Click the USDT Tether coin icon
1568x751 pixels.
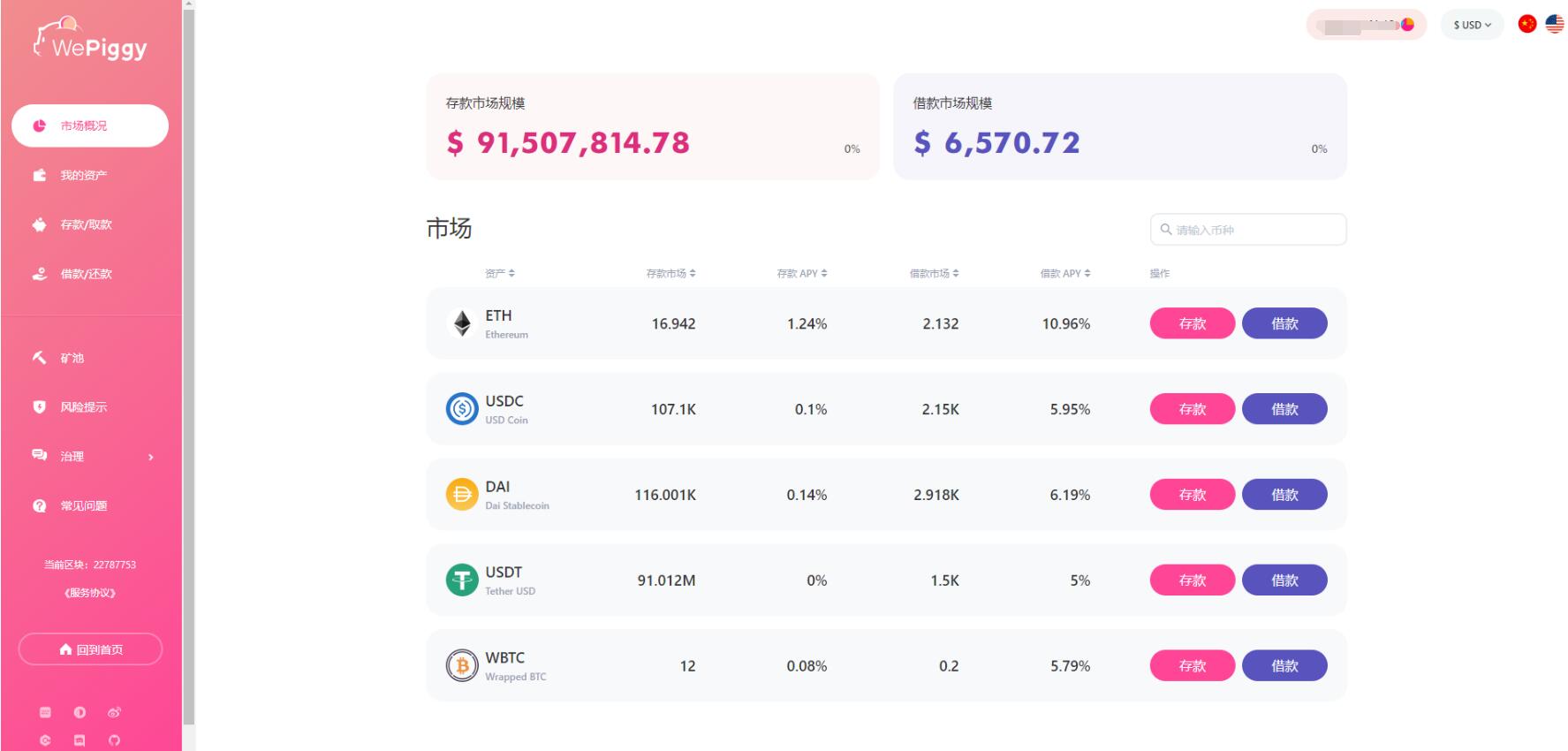tap(462, 580)
